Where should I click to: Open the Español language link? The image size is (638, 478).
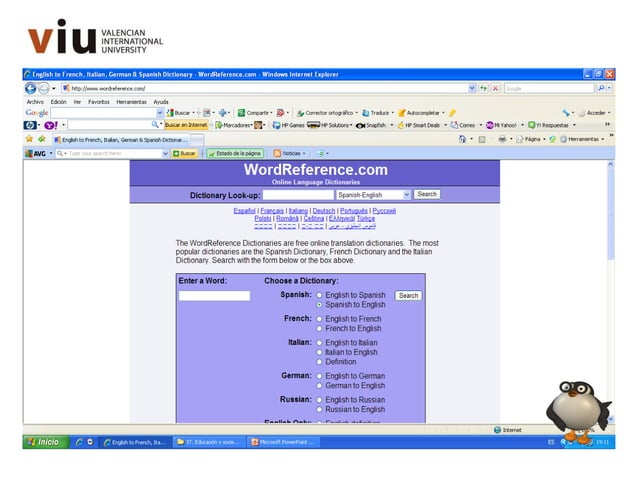pos(244,211)
